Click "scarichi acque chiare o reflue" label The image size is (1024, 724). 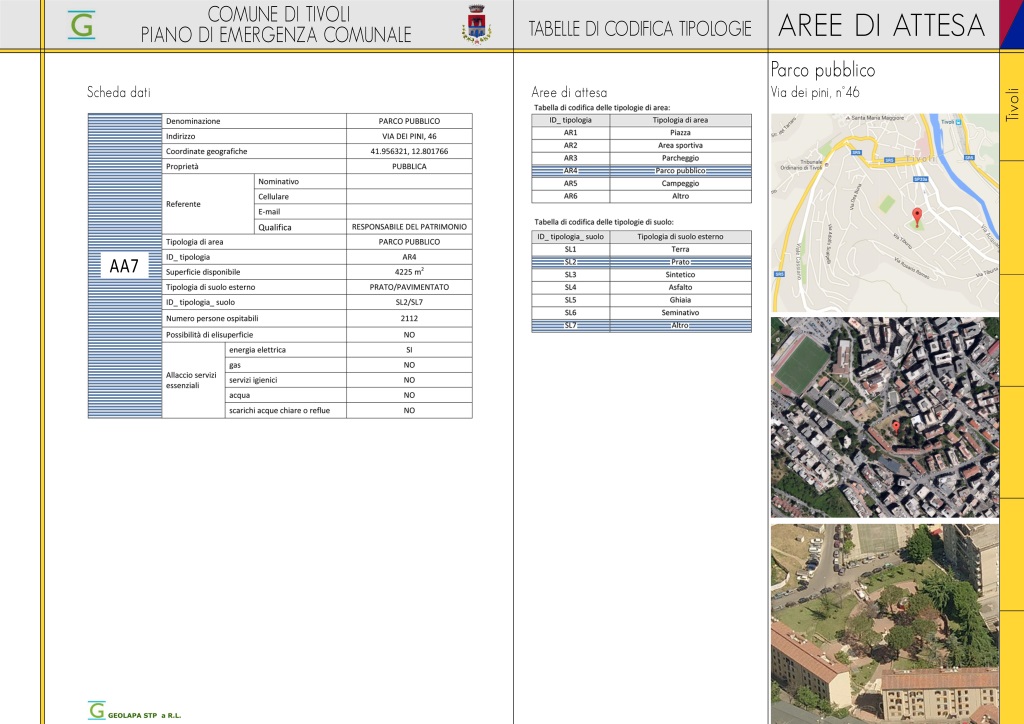click(x=280, y=411)
